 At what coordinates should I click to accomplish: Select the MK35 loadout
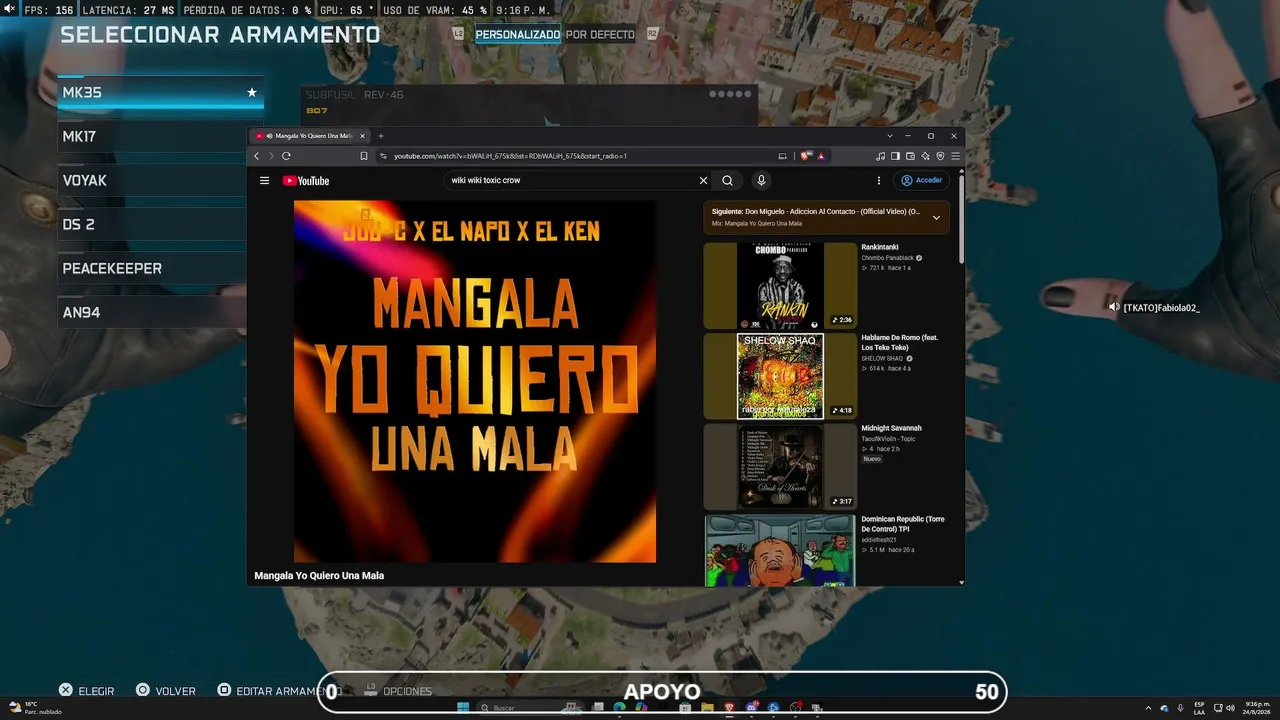[160, 92]
